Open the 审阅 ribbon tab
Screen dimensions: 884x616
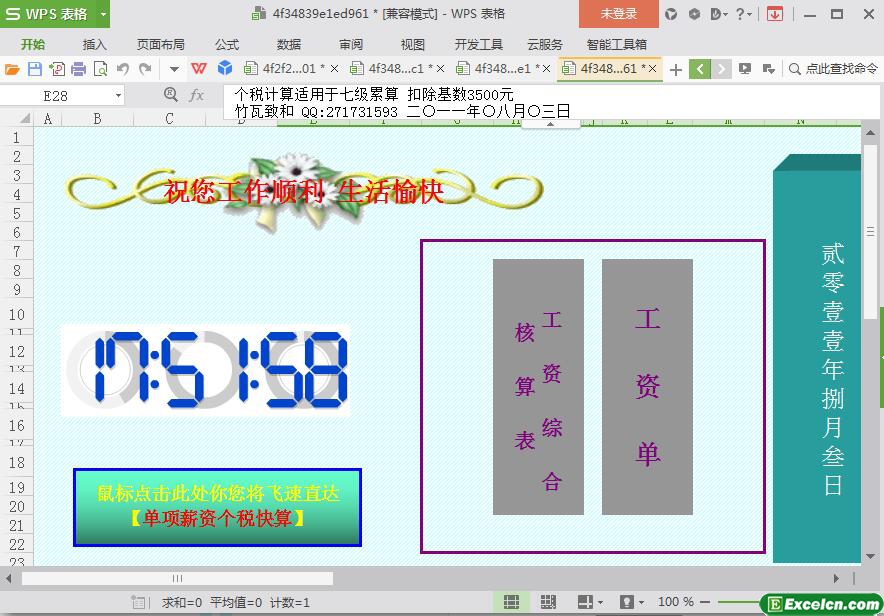pyautogui.click(x=351, y=45)
